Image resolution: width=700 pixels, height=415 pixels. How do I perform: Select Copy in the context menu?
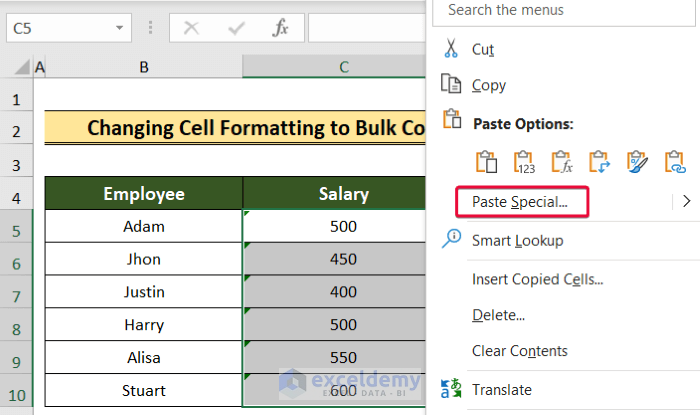point(488,85)
